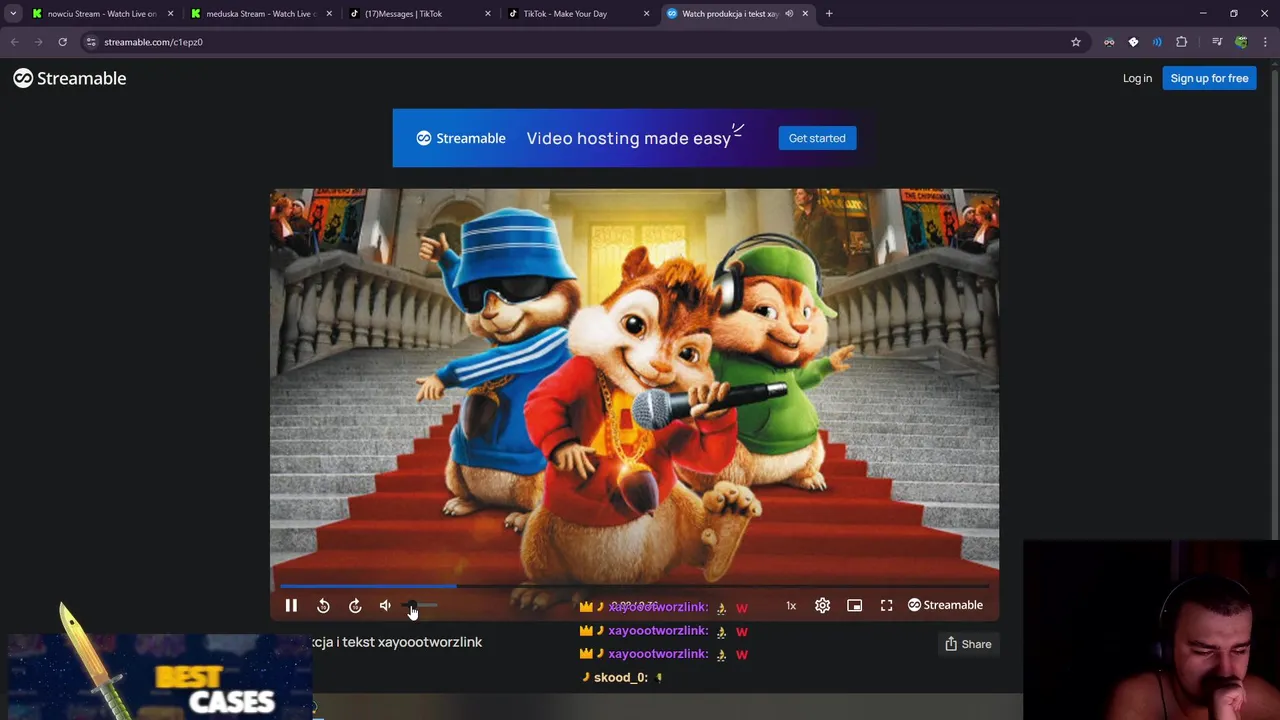Click the video volume slider
This screenshot has width=1280, height=720.
click(420, 605)
